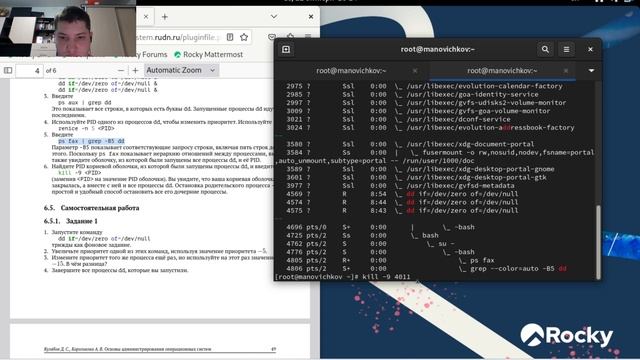Image resolution: width=640 pixels, height=360 pixels.
Task: Switch to the first root@manovichkov terminal tab
Action: pyautogui.click(x=351, y=71)
